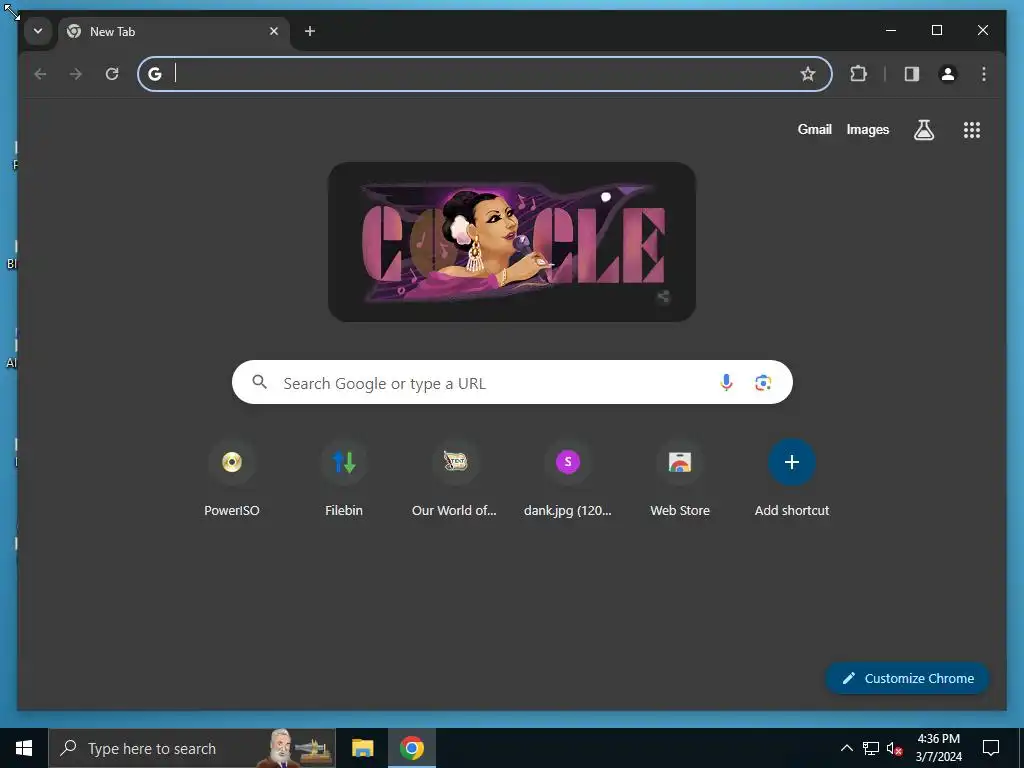The width and height of the screenshot is (1024, 768).
Task: Click the taskbar Type here to search box
Action: click(192, 748)
